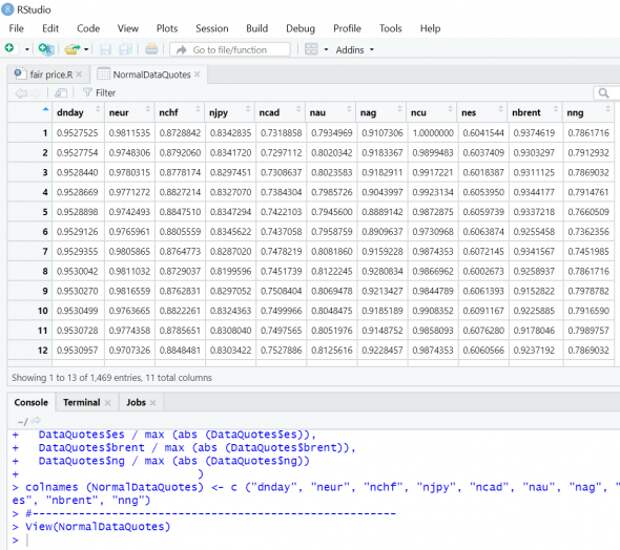The image size is (620, 550).
Task: Sort the table by nau column
Action: (331, 113)
